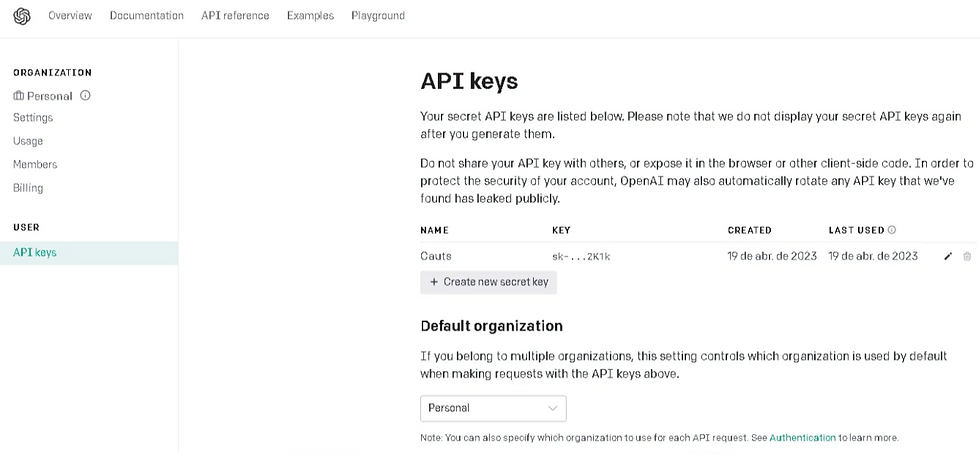
Task: View Usage in the sidebar
Action: (x=28, y=141)
